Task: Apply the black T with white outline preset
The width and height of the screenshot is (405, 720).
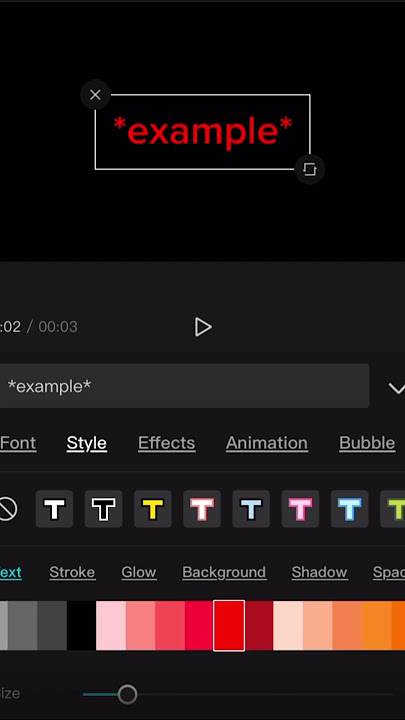Action: (x=104, y=509)
